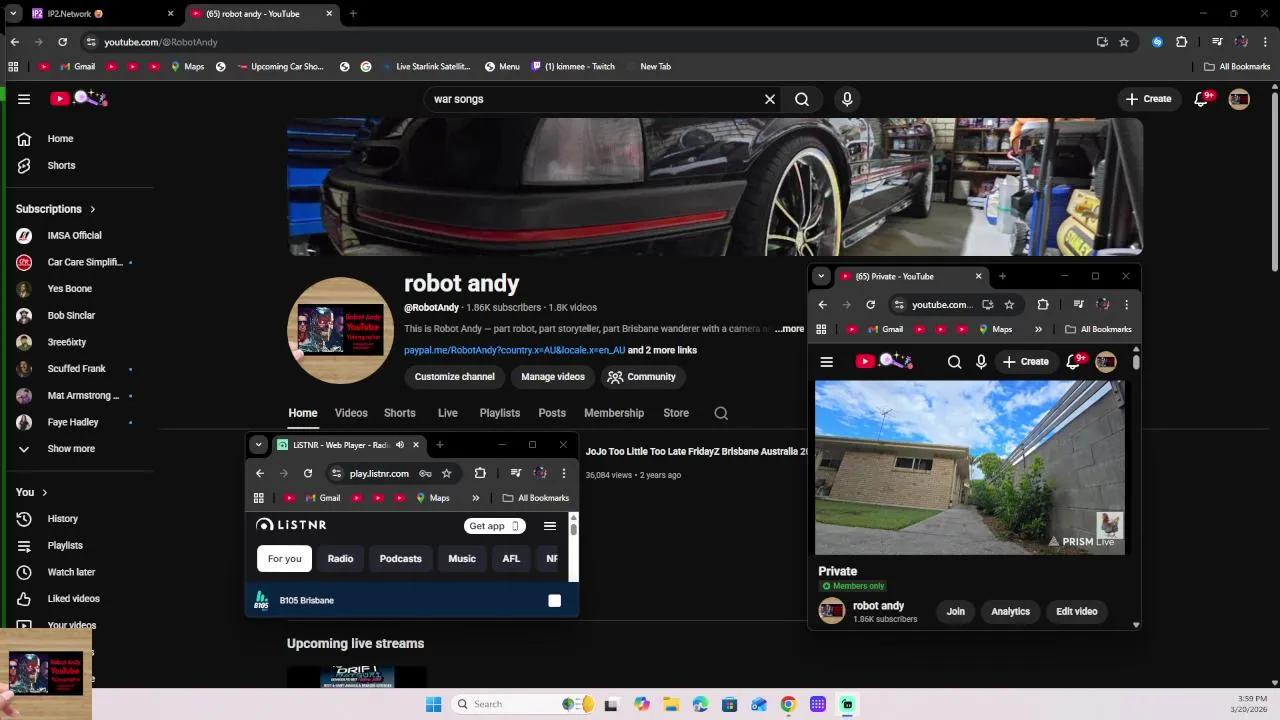The height and width of the screenshot is (720, 1280).
Task: Open hamburger guide menu in Private YouTube window
Action: coord(827,362)
